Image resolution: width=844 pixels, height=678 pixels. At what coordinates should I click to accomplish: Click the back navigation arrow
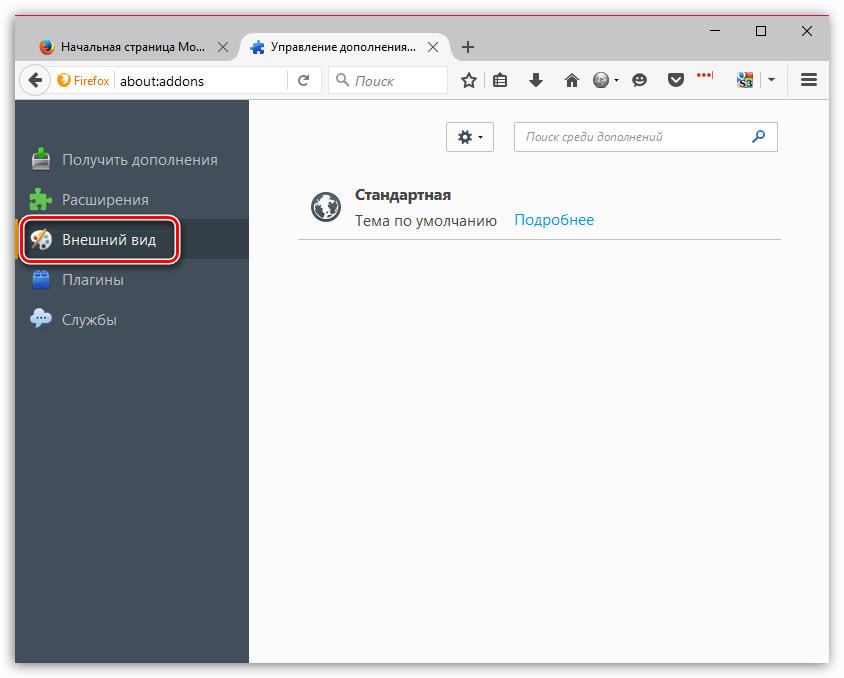coord(35,81)
